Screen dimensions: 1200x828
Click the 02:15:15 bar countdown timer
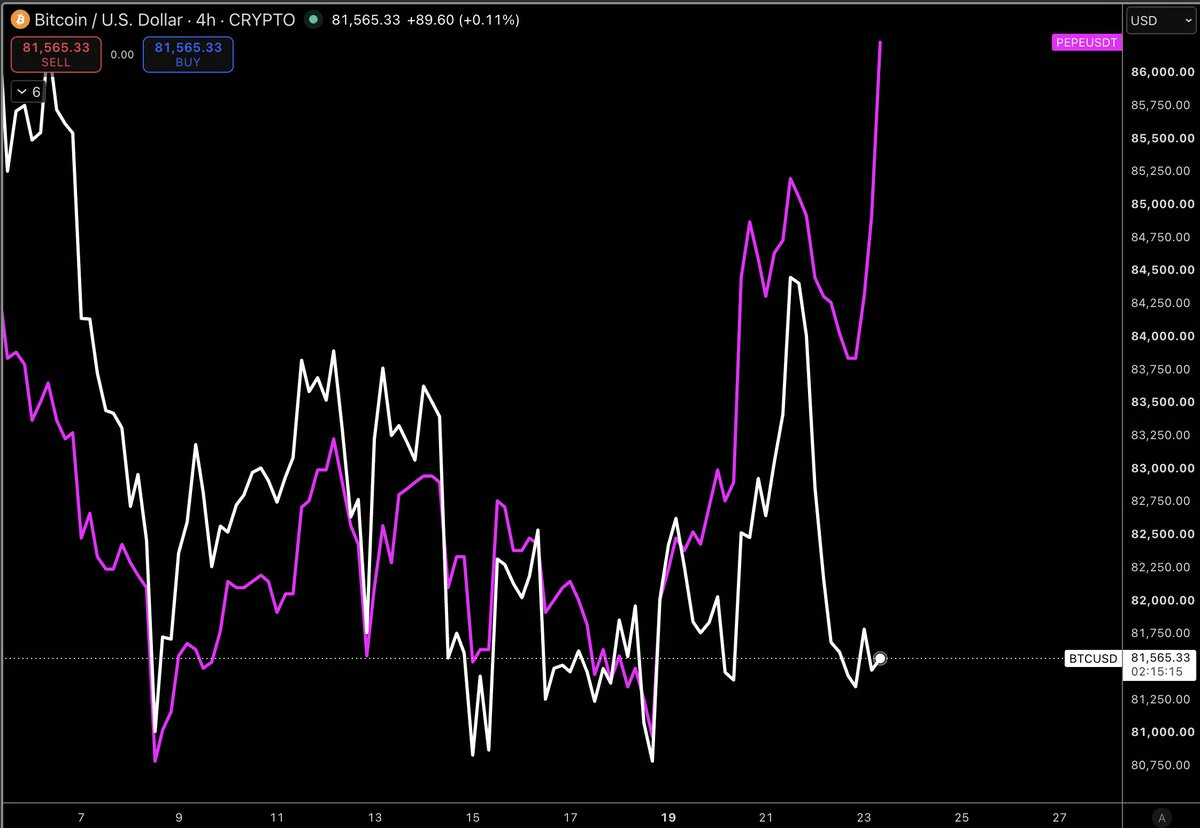pos(1157,672)
